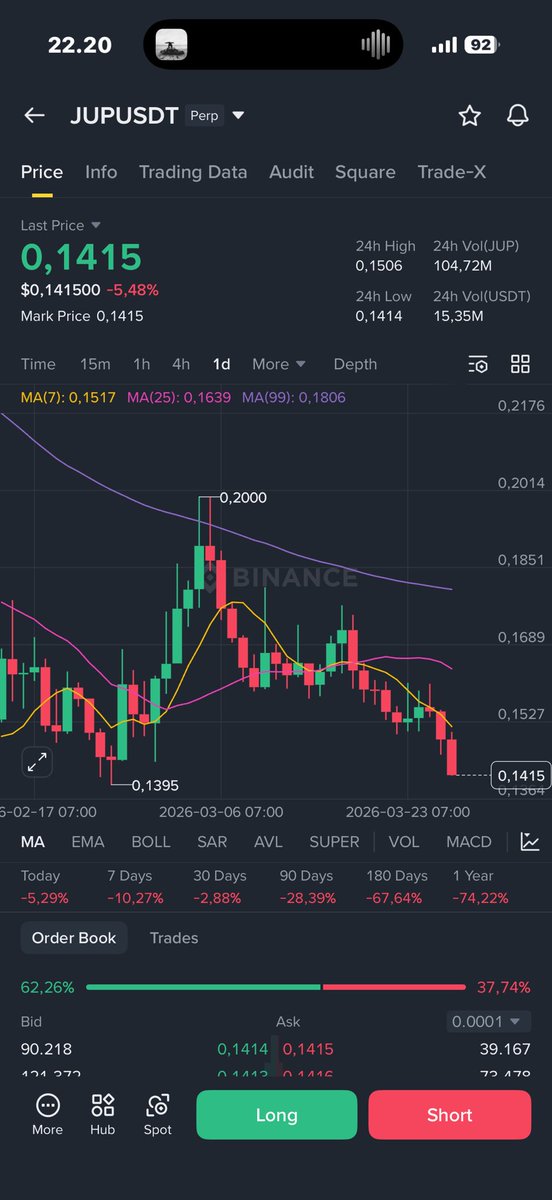Enable the BOLL indicator

[151, 842]
